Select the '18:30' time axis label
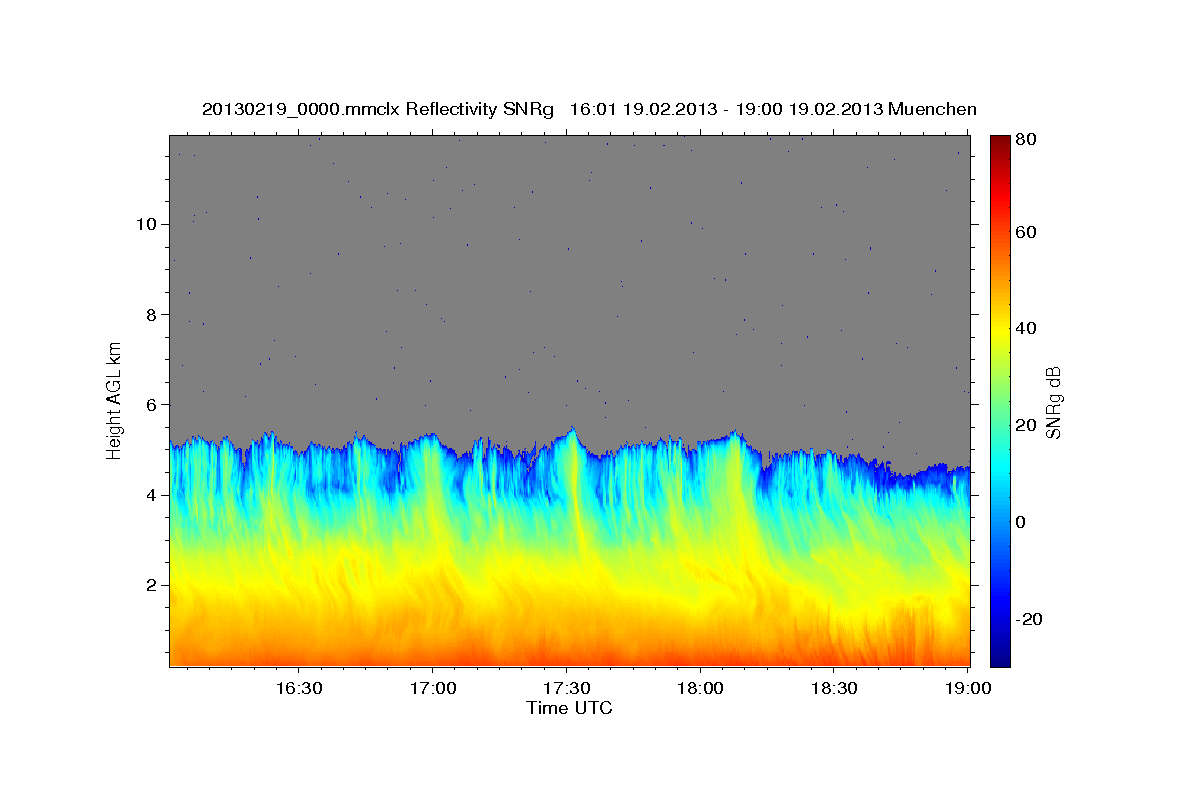The image size is (1200, 800). (x=834, y=688)
